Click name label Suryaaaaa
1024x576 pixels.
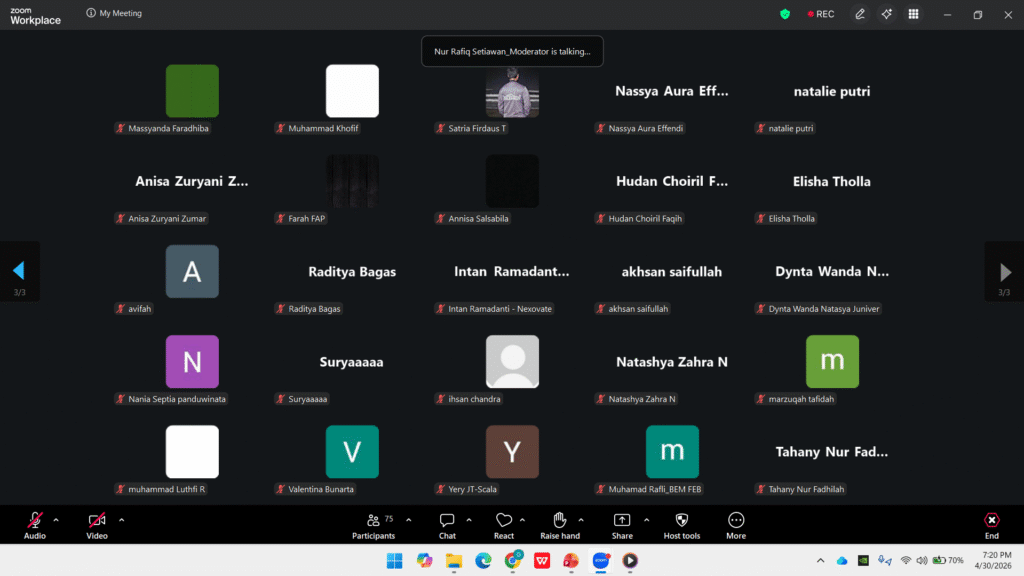point(302,398)
